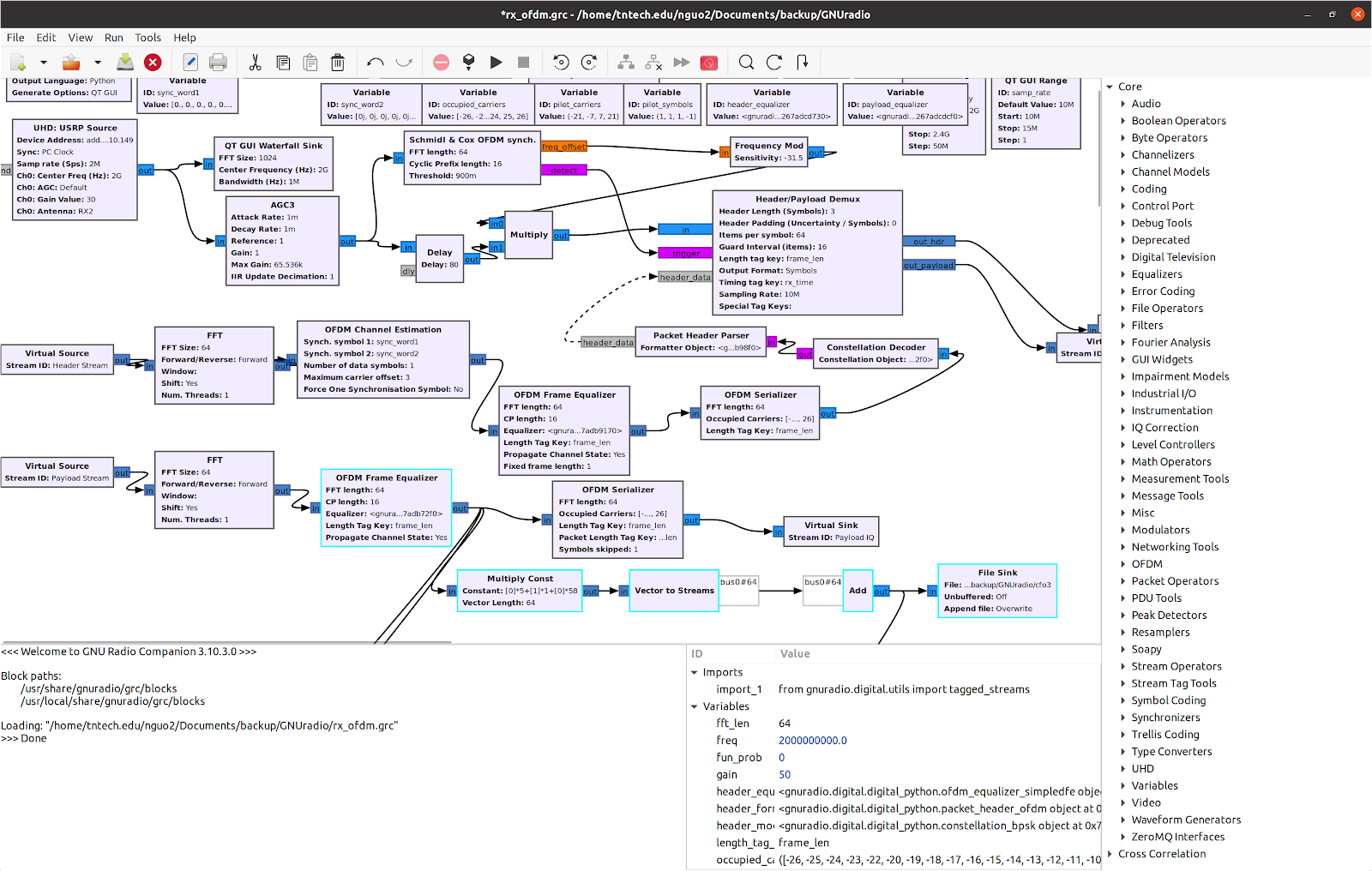Click the fft_len variable row
Image resolution: width=1372 pixels, height=871 pixels.
click(x=894, y=724)
